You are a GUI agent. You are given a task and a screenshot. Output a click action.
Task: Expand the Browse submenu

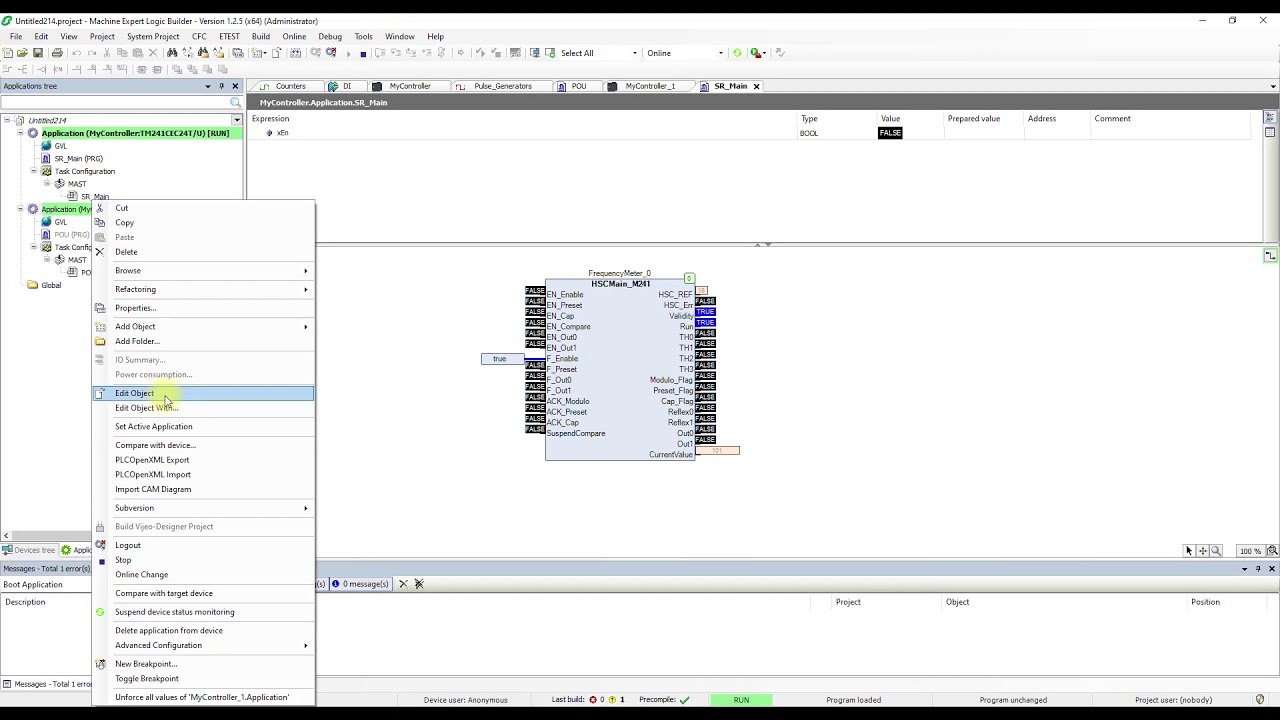204,271
